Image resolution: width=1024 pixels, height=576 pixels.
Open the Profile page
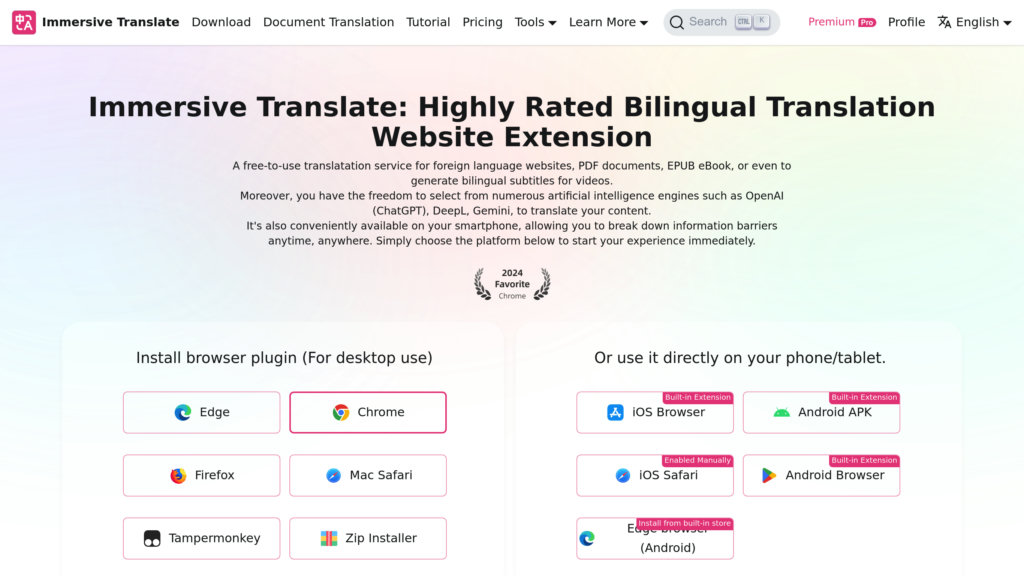(x=906, y=21)
